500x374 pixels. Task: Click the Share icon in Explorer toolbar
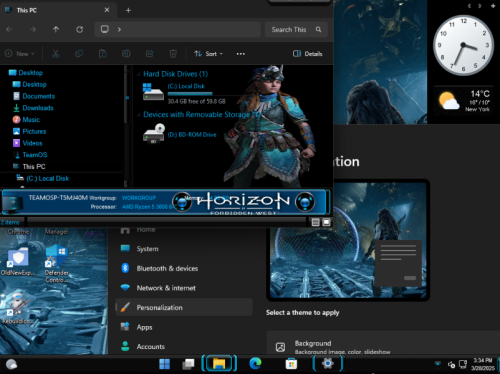coord(150,54)
